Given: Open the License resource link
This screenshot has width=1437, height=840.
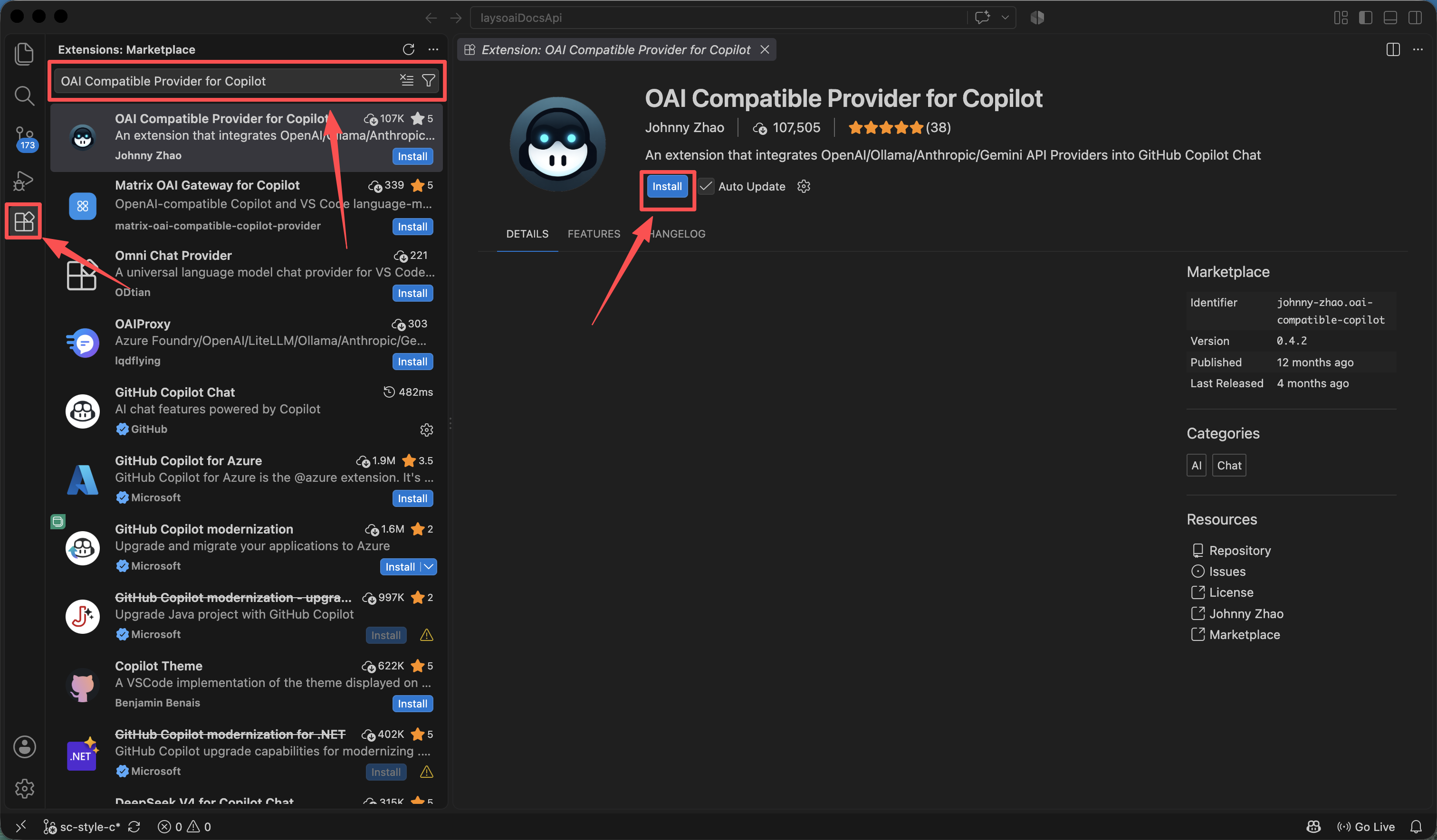Looking at the screenshot, I should [1222, 592].
